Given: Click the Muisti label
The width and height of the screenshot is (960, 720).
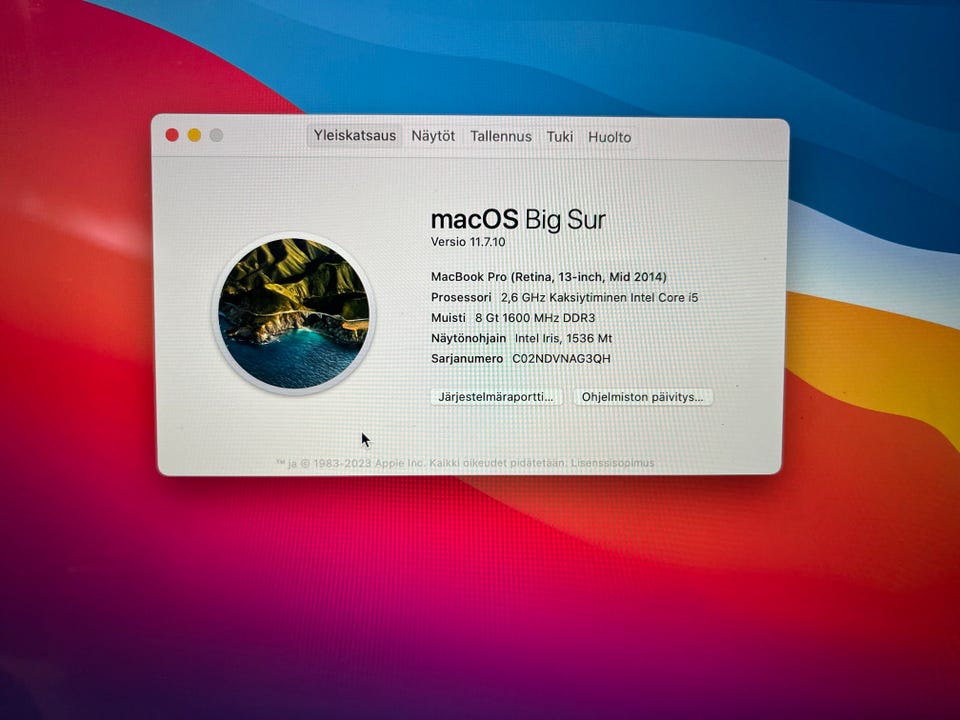Looking at the screenshot, I should (x=448, y=318).
